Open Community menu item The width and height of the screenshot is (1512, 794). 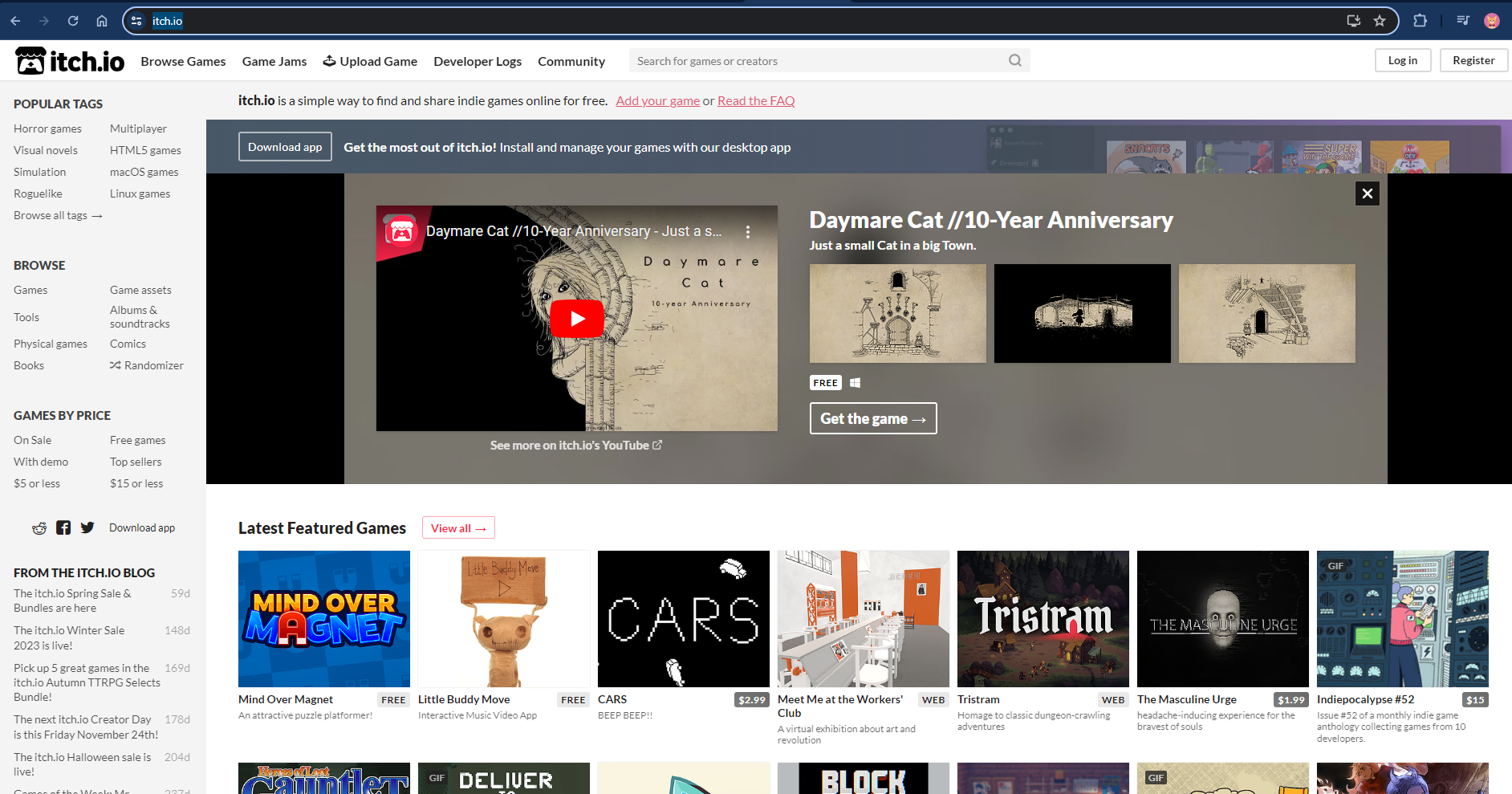pyautogui.click(x=571, y=61)
